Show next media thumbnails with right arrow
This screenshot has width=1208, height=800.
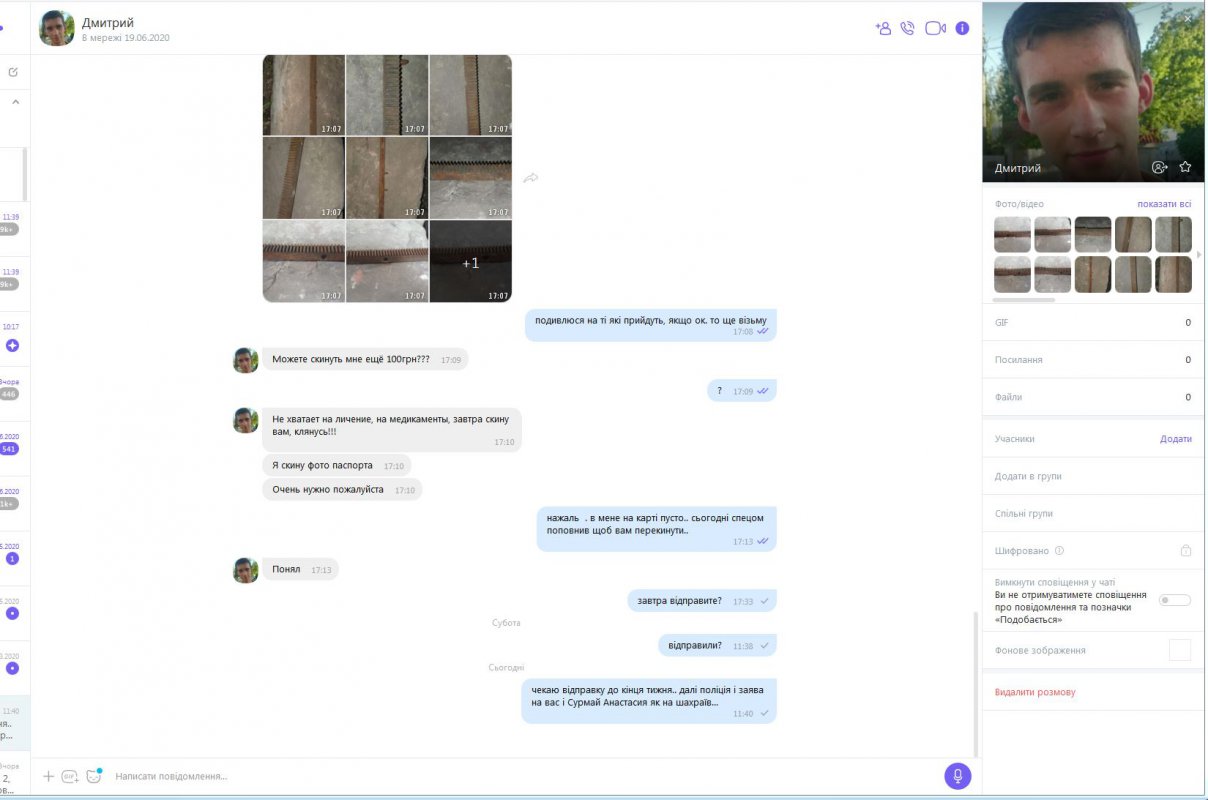tap(1199, 255)
